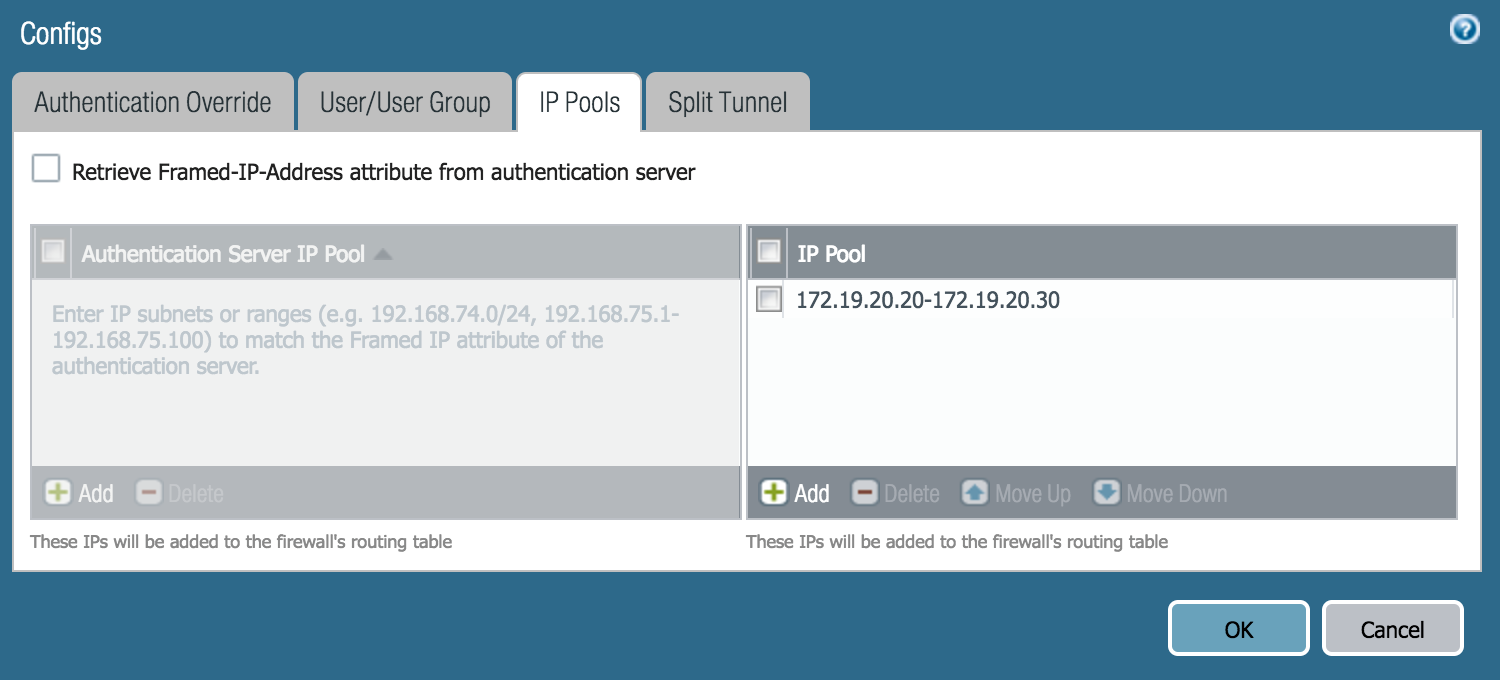This screenshot has width=1500, height=680.
Task: Toggle Authentication Server IP Pool header checkbox
Action: point(53,252)
